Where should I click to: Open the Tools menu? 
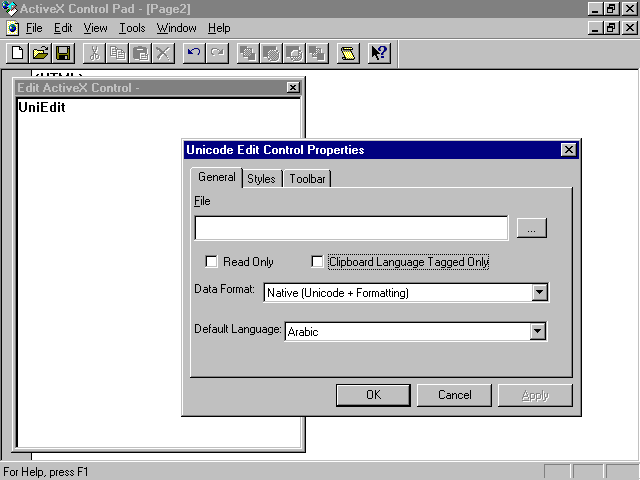[132, 28]
